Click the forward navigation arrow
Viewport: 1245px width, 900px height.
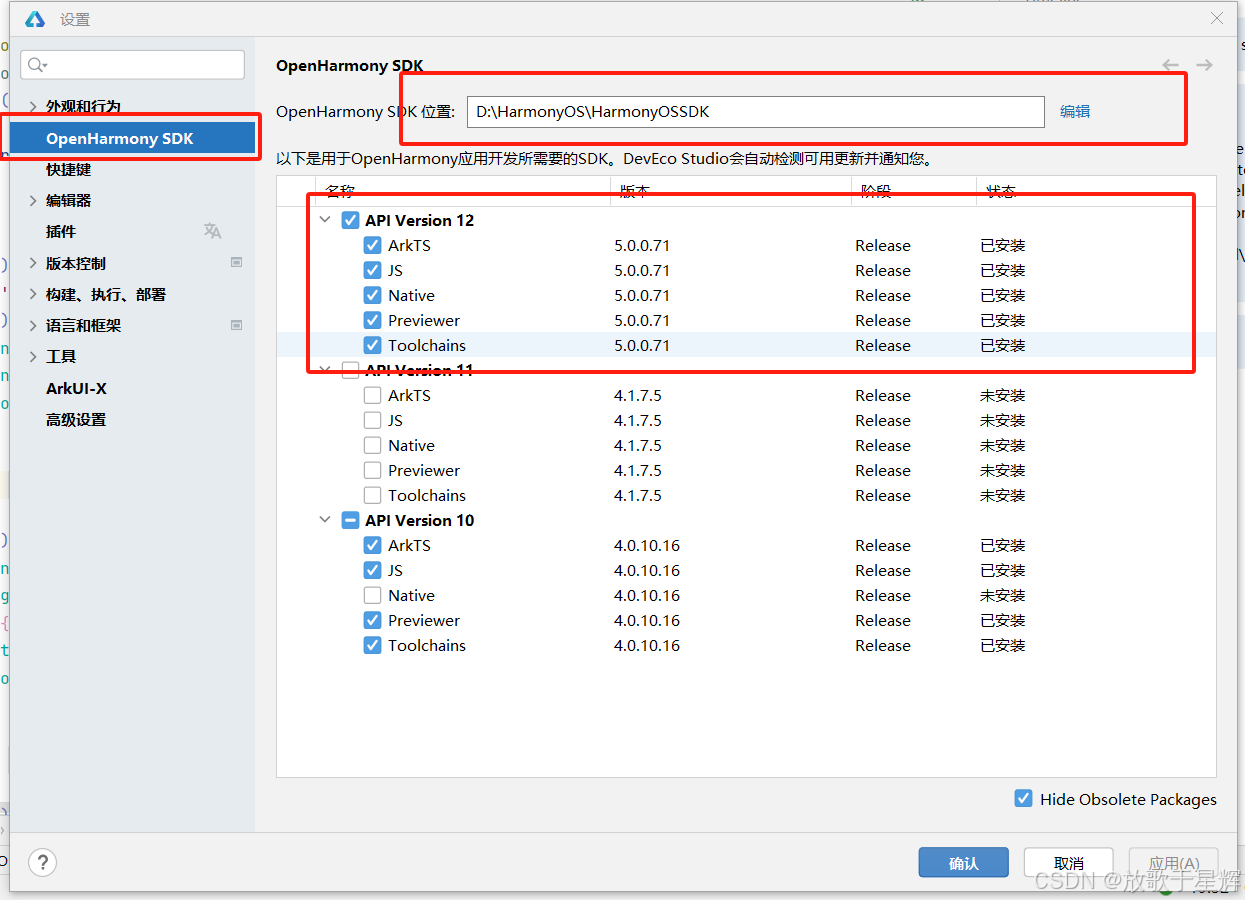[x=1204, y=65]
